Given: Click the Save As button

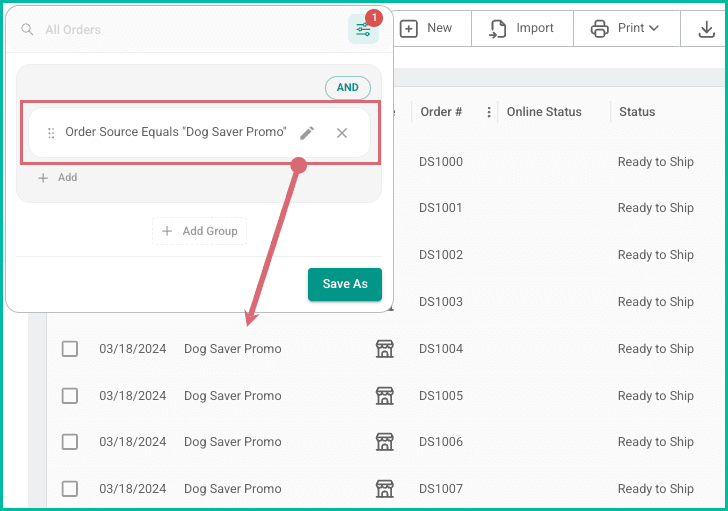Looking at the screenshot, I should [x=345, y=284].
